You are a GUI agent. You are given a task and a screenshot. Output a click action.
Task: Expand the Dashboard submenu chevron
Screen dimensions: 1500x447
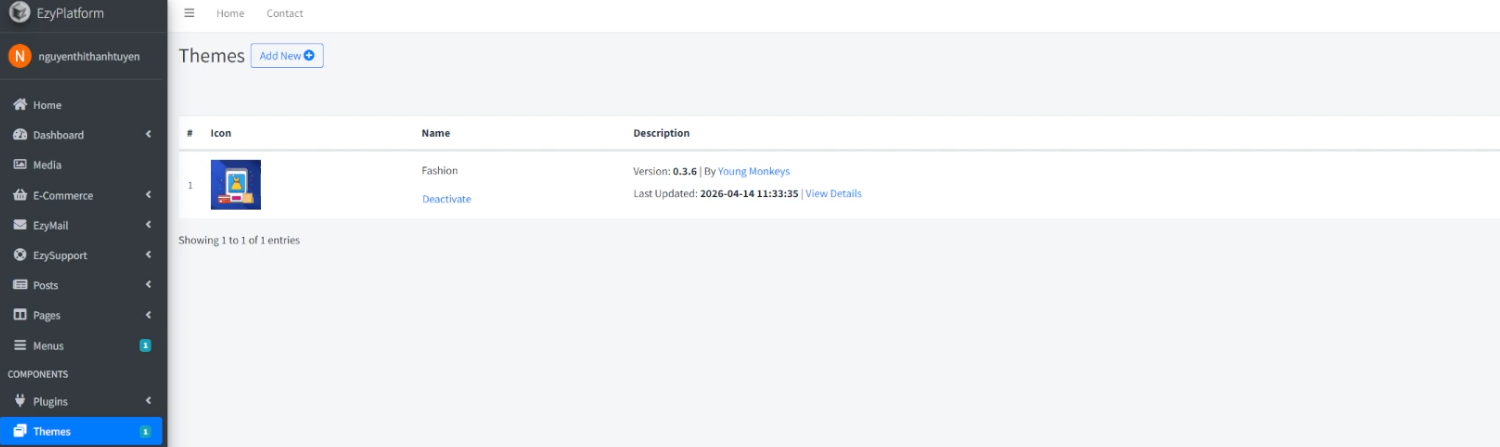click(148, 135)
